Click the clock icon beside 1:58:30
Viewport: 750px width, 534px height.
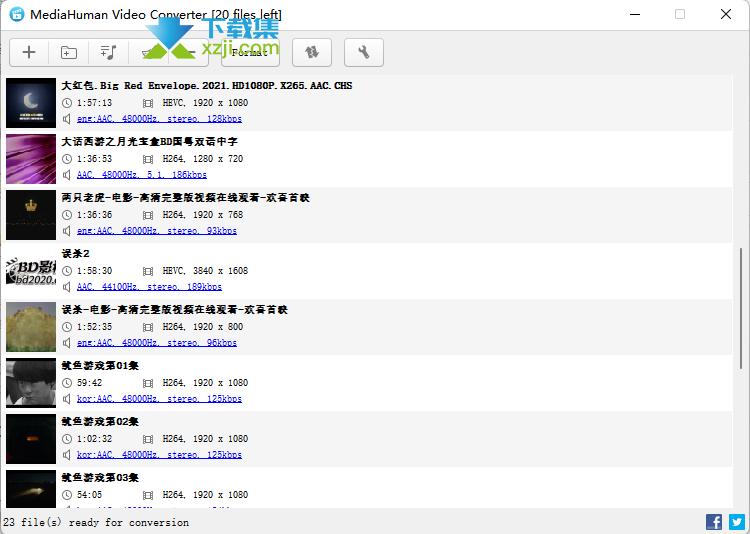click(x=67, y=271)
